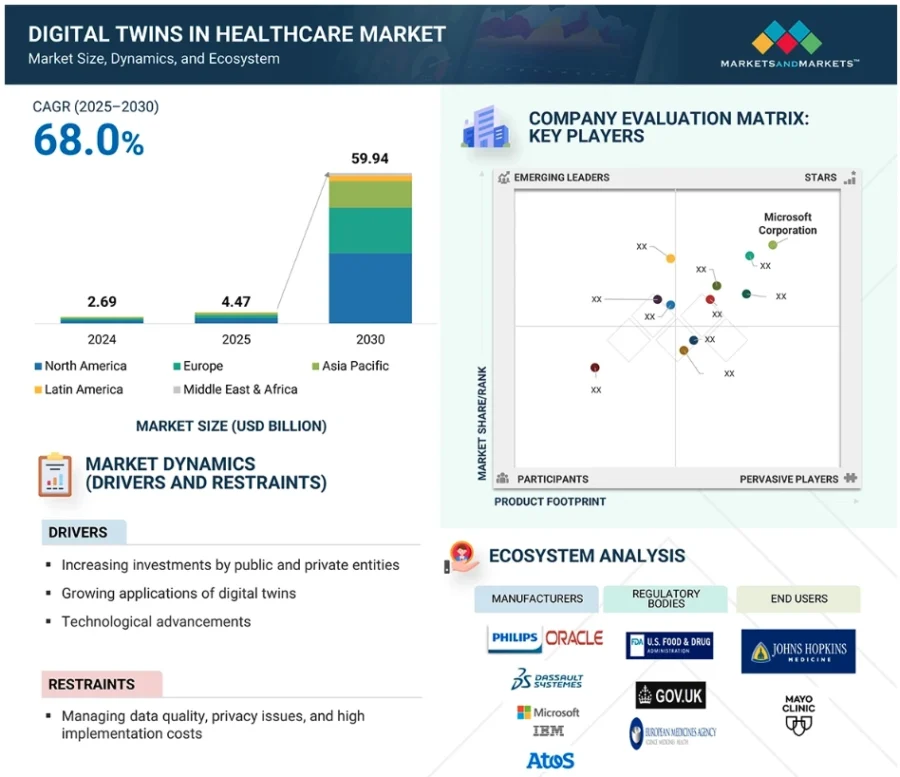Viewport: 900px width, 777px height.
Task: Click the 'Managing data quality' restraint bullet
Action: [x=213, y=725]
